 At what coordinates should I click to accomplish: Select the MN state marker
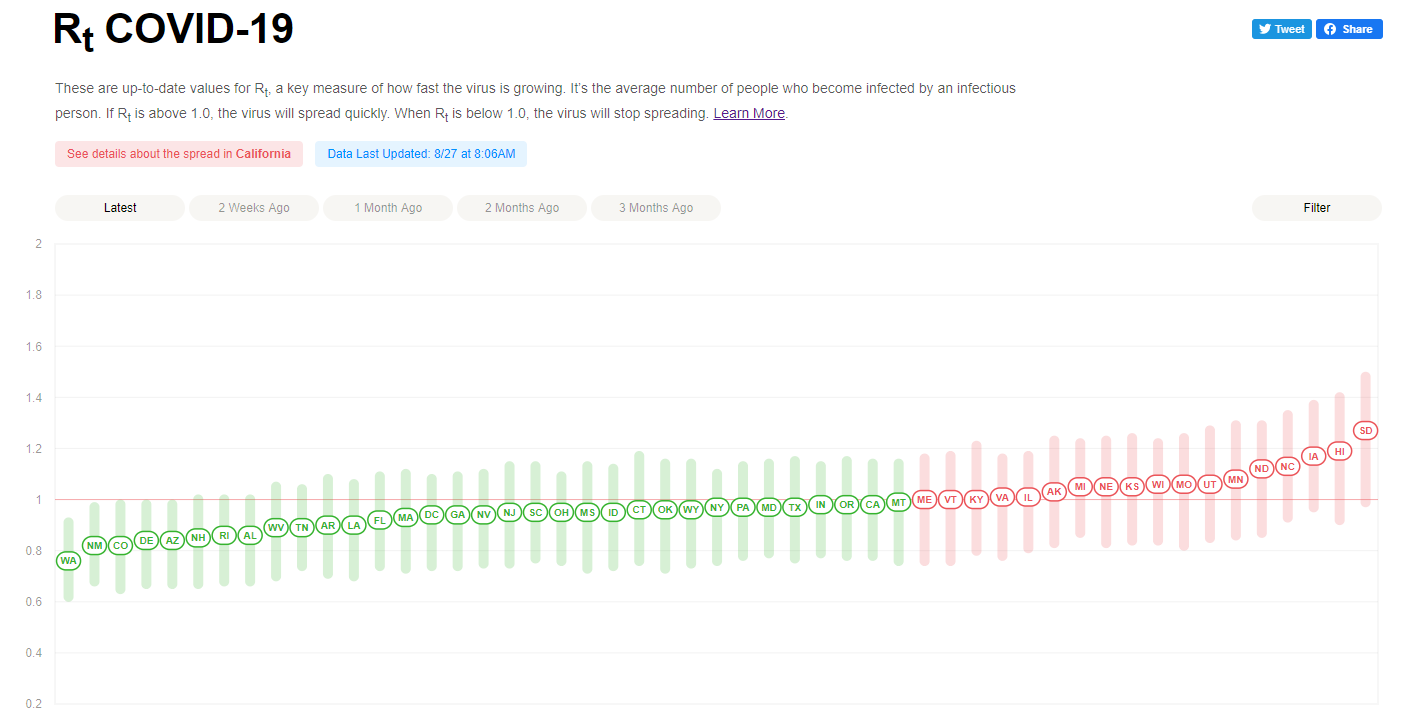tap(1236, 479)
